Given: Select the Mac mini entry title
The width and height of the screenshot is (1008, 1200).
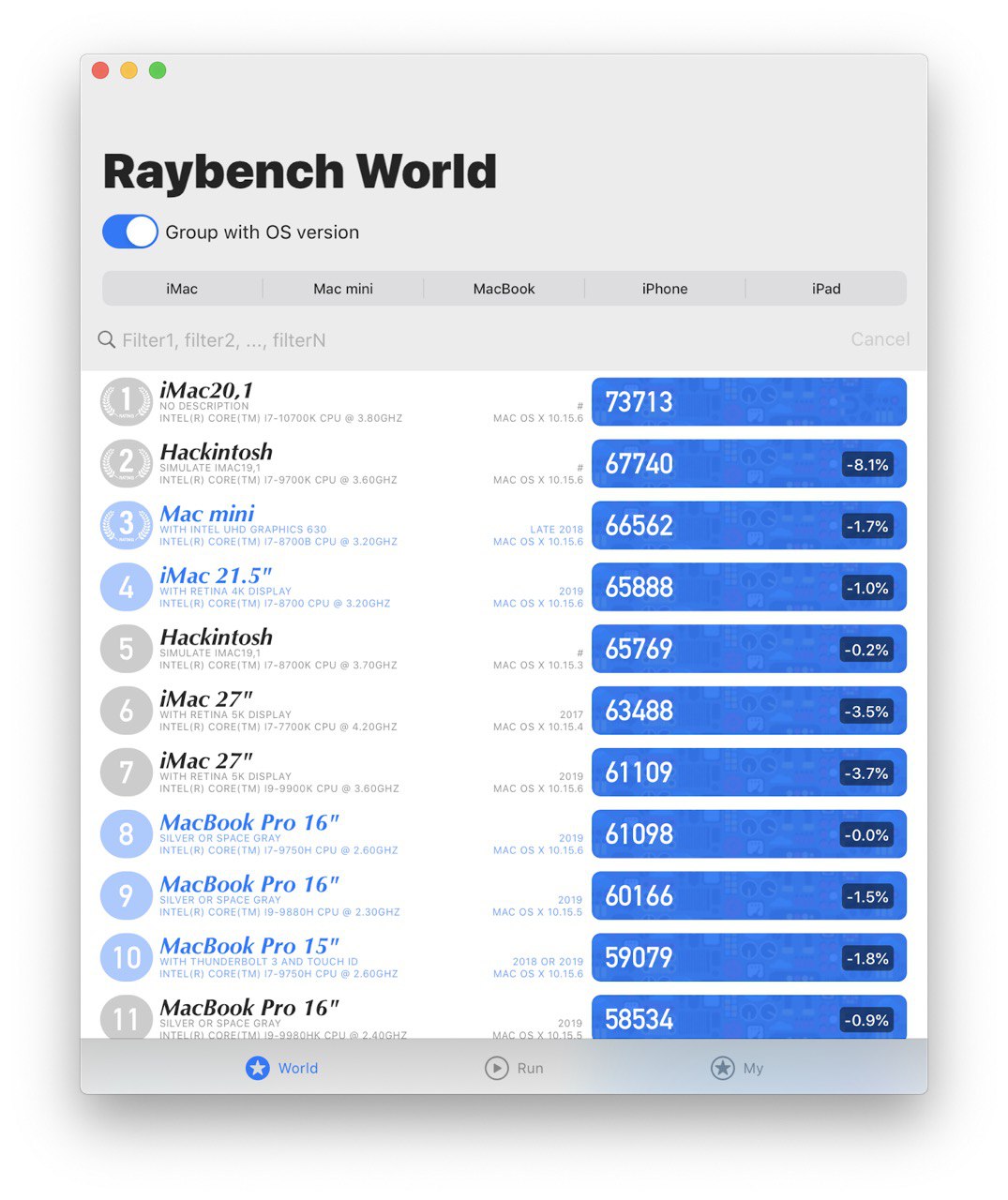Looking at the screenshot, I should point(207,514).
